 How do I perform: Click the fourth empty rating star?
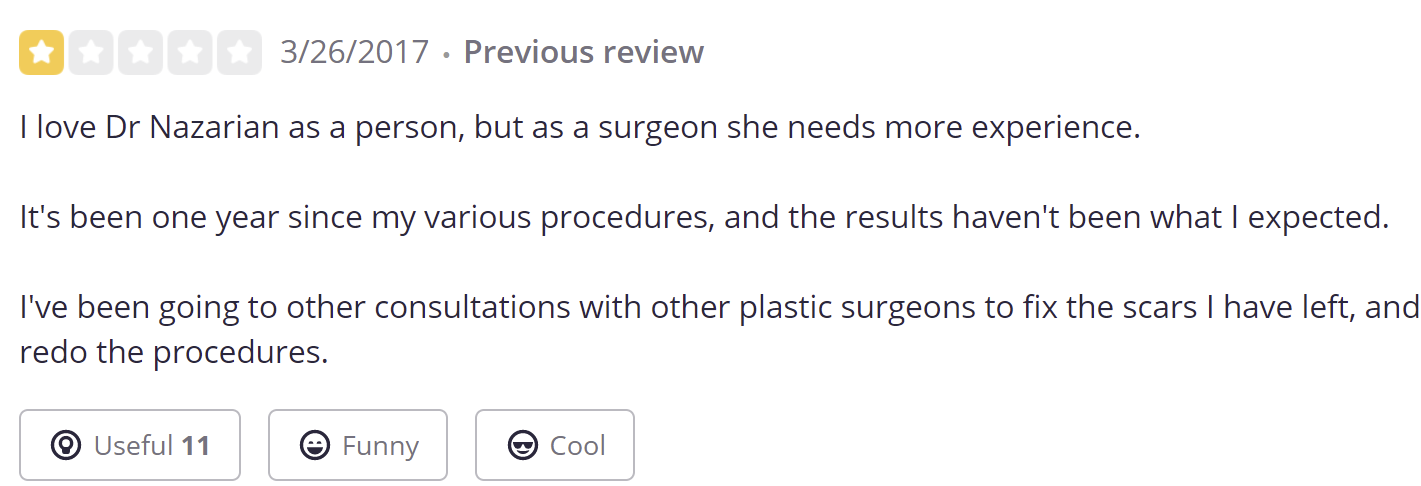[x=190, y=52]
